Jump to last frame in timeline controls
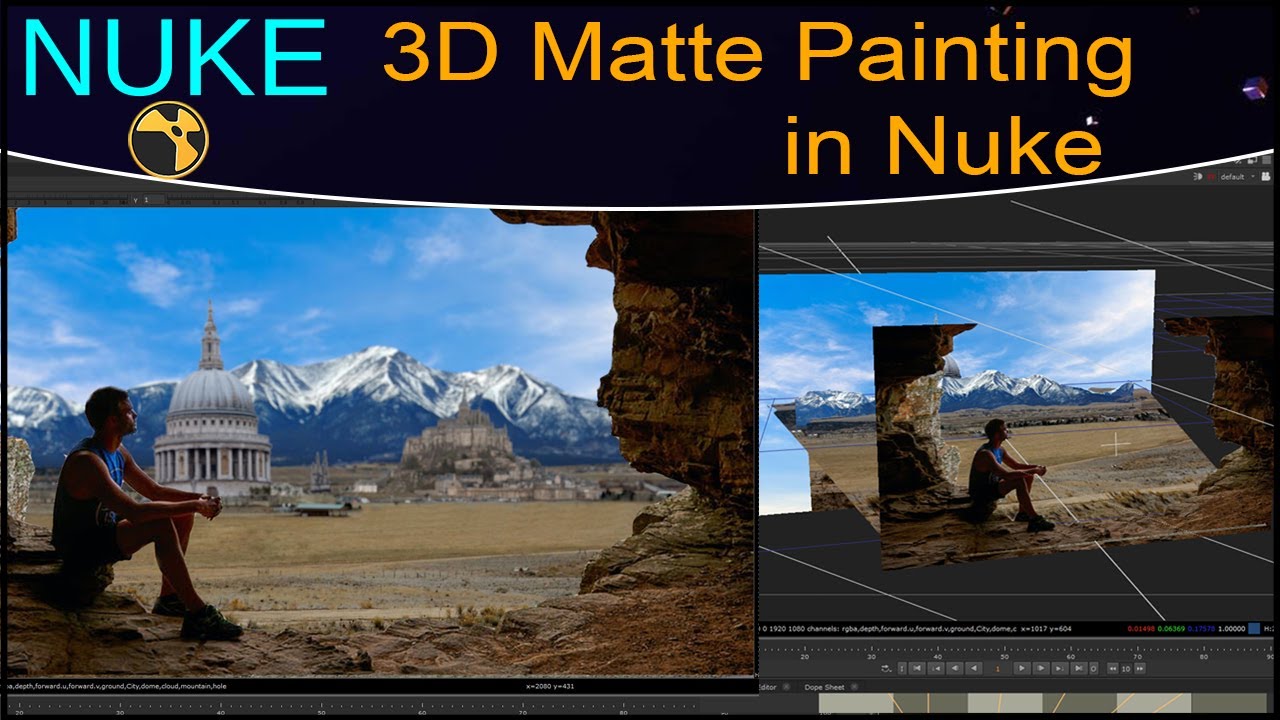Screen dimensions: 1280x720 (x=1079, y=668)
